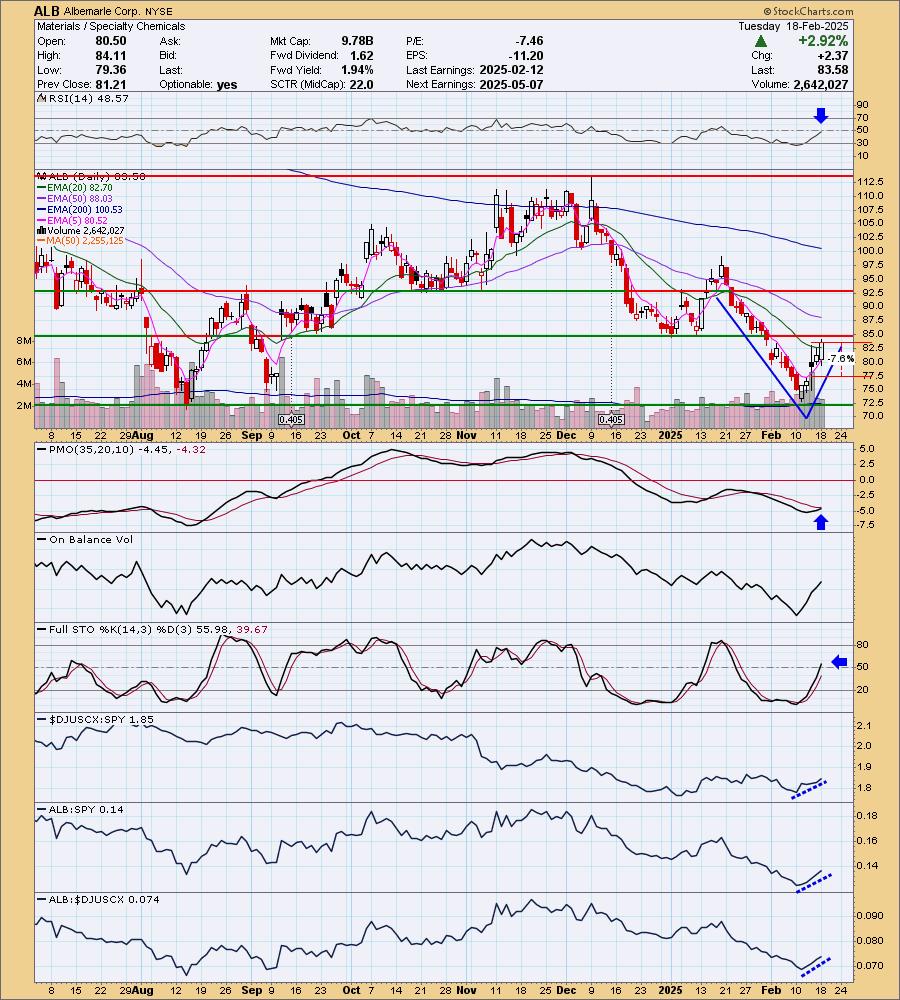Viewport: 900px width, 1000px height.
Task: Click the header Volume value 2,642,027
Action: pos(821,85)
